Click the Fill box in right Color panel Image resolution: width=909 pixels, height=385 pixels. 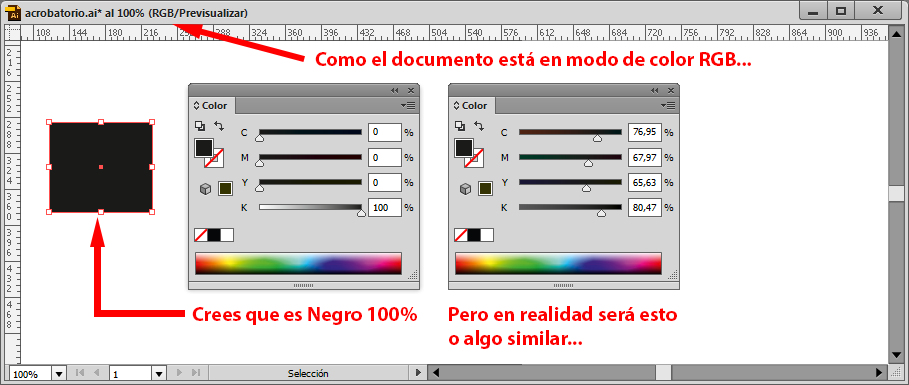[x=463, y=148]
